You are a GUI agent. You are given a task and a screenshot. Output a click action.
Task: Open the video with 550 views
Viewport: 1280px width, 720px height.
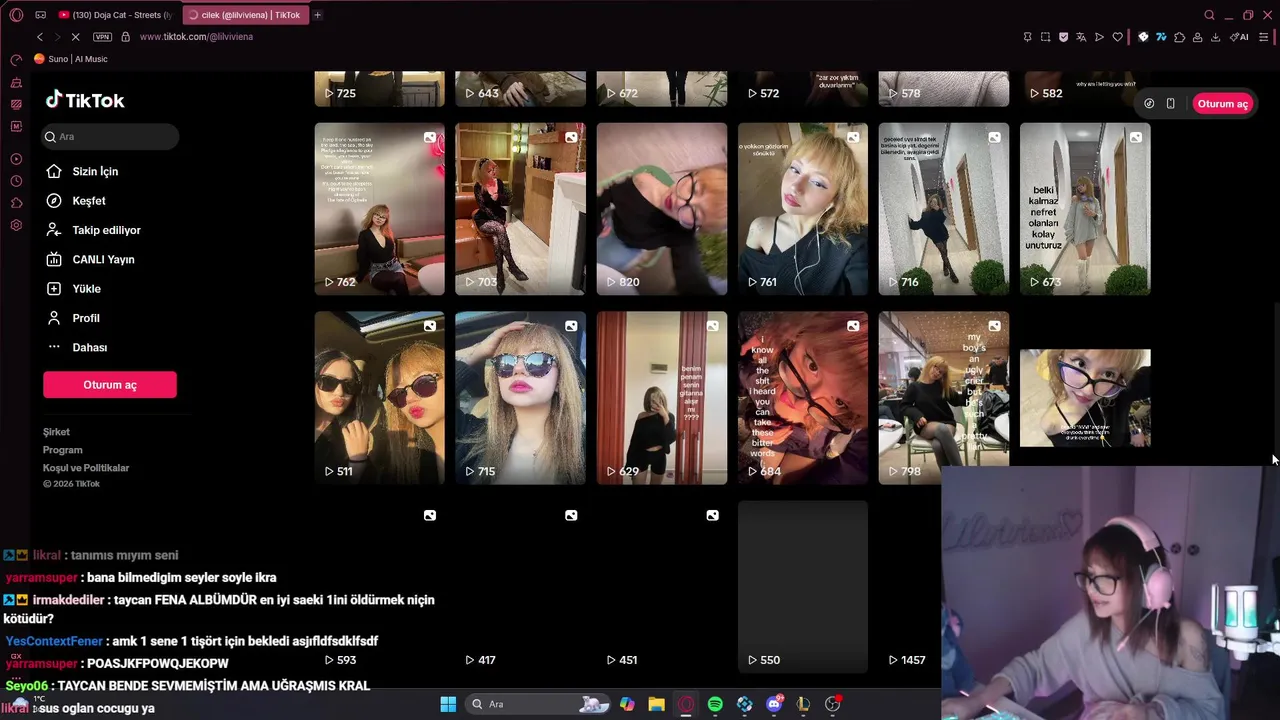[803, 587]
